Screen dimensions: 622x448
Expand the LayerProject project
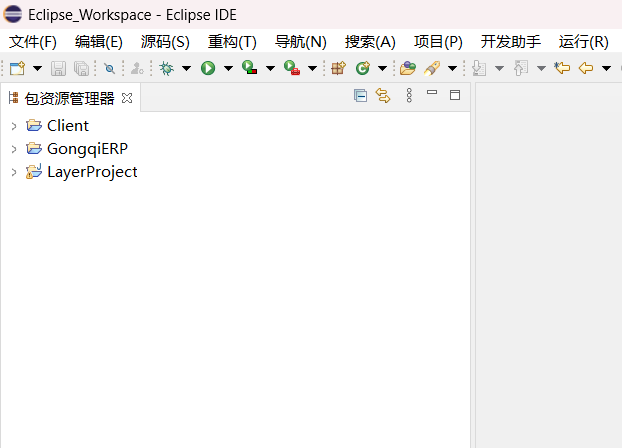(x=14, y=172)
